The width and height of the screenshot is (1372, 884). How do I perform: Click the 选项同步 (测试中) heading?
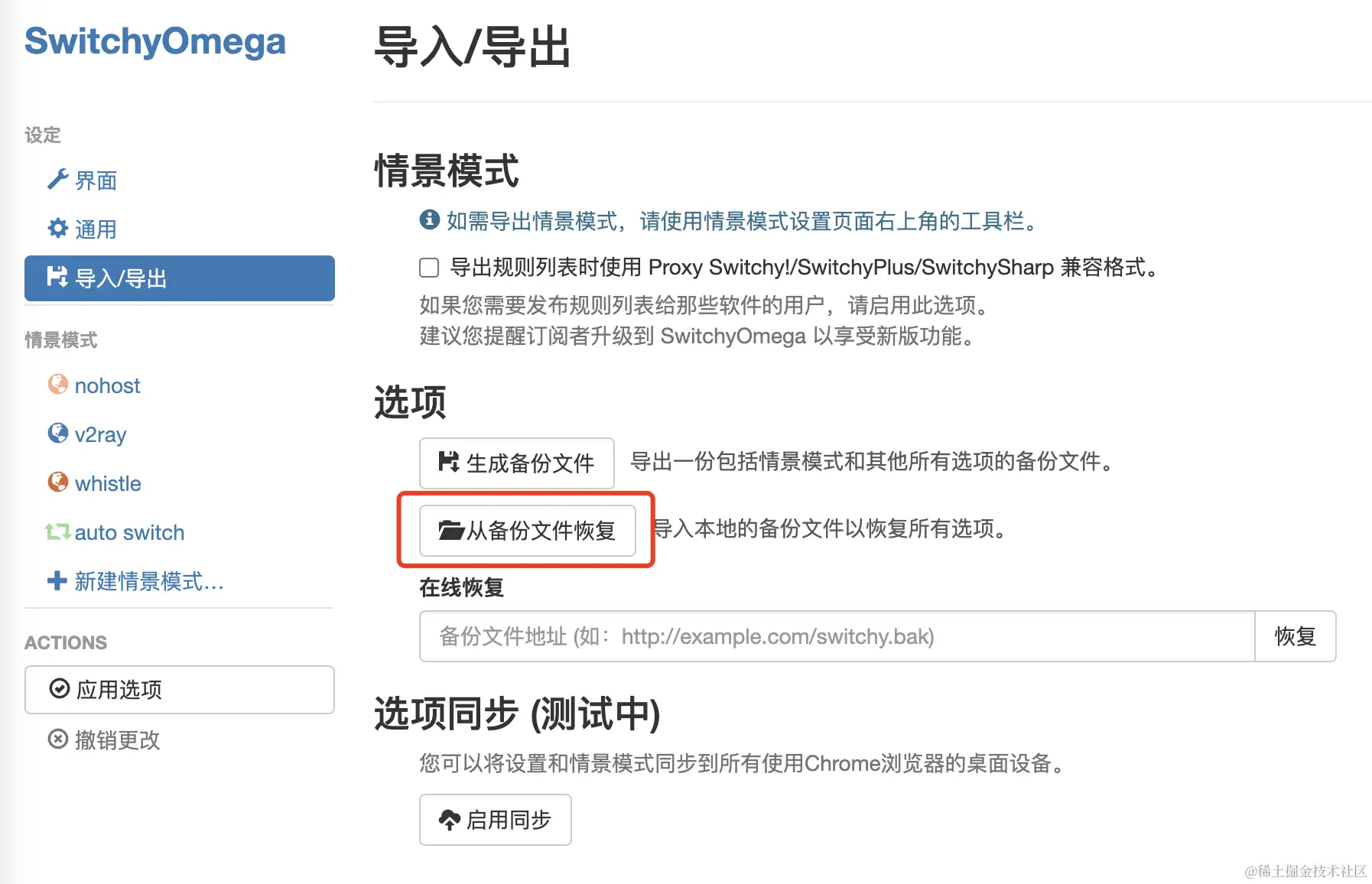pos(517,713)
